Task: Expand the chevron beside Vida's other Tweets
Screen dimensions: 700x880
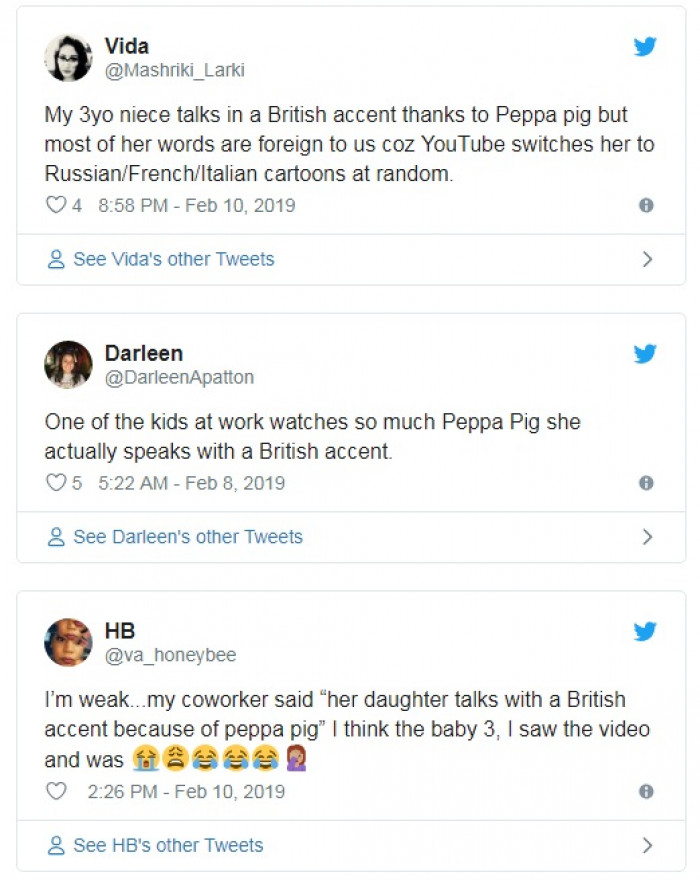Action: 647,260
